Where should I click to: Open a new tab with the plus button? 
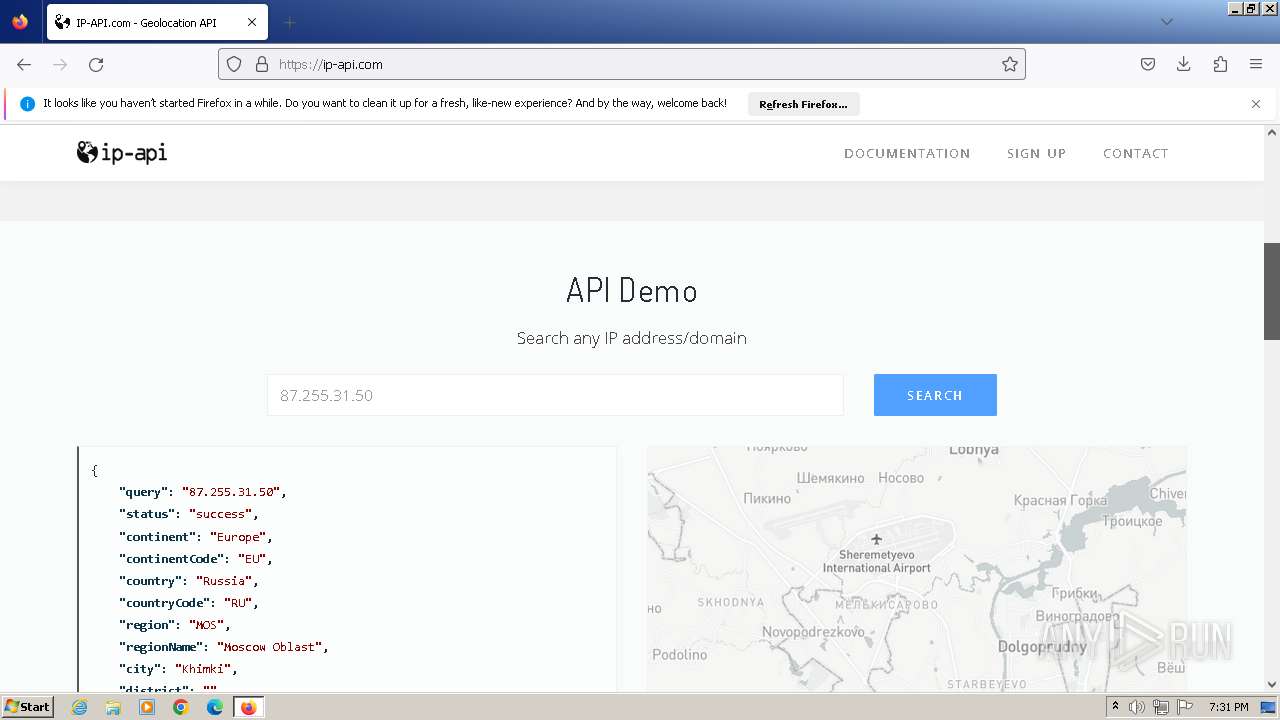(x=290, y=22)
